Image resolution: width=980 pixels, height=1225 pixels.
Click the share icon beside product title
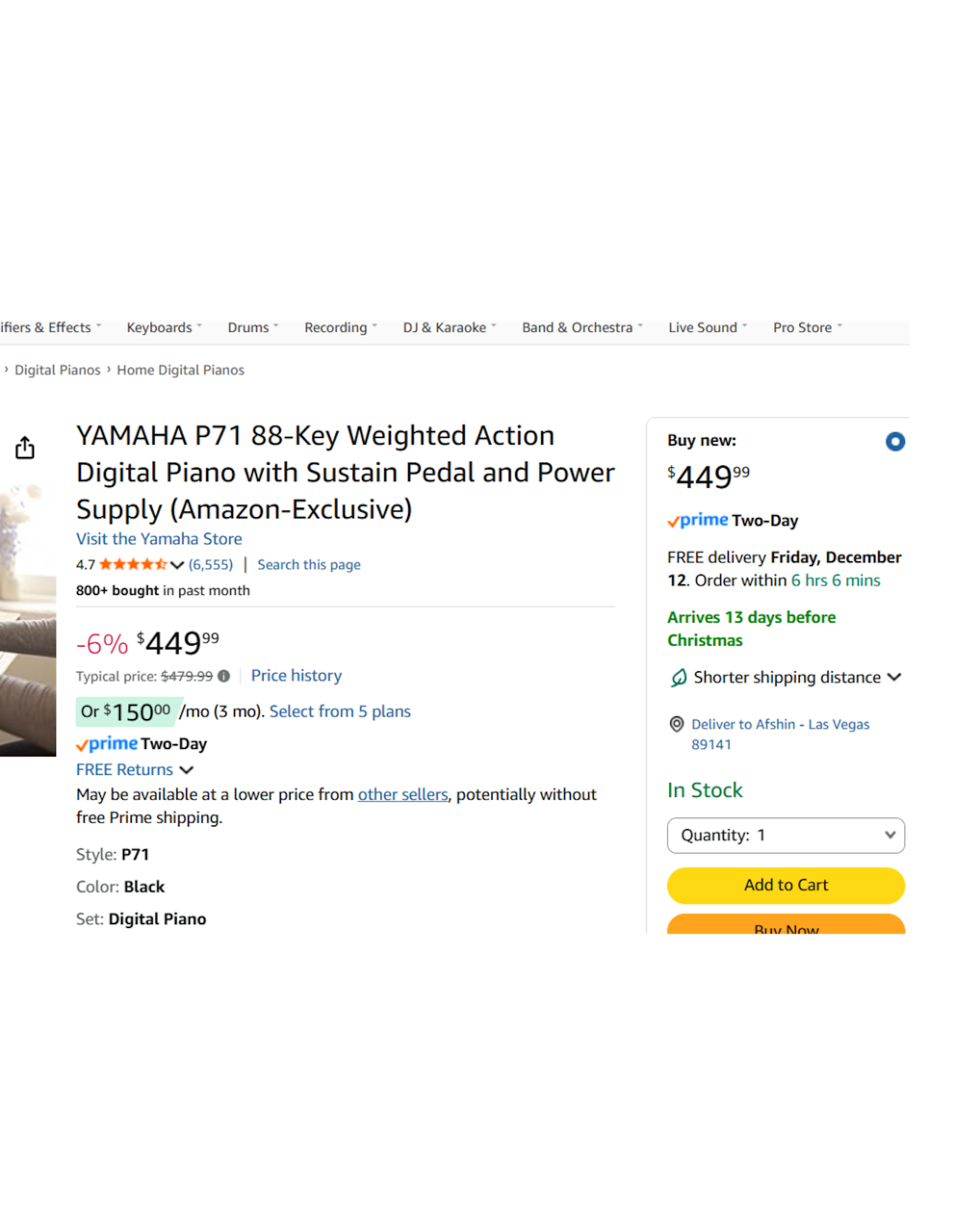coord(25,448)
